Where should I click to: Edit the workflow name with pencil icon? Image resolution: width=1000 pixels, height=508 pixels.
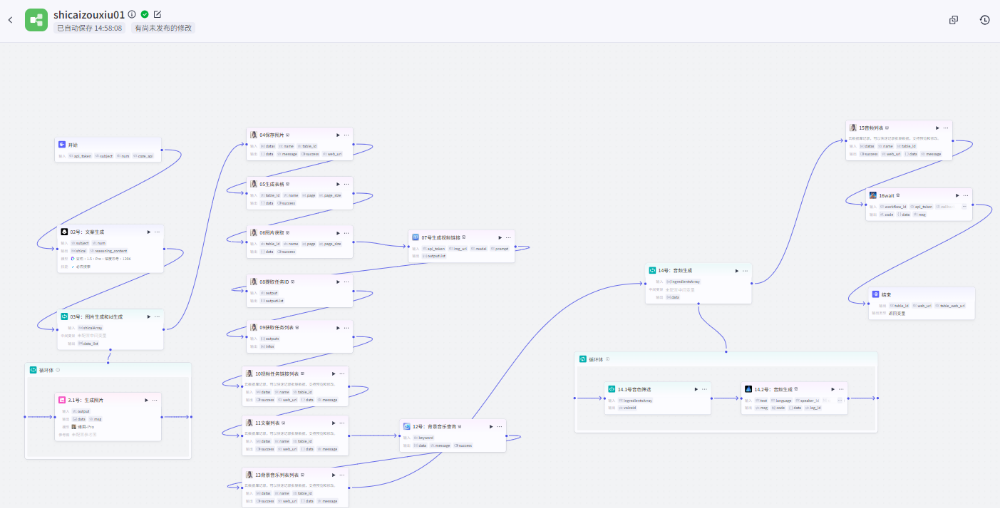[157, 14]
